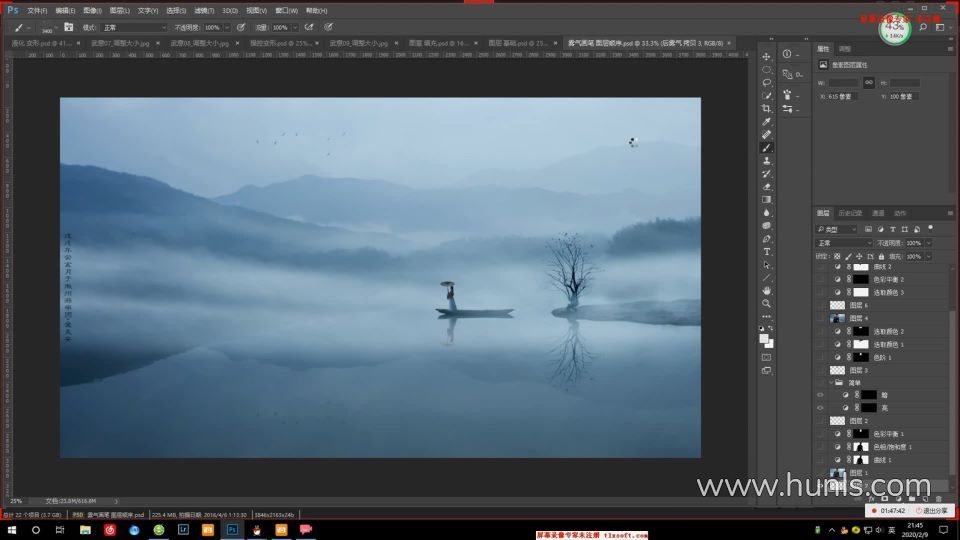Viewport: 960px width, 540px height.
Task: Open the layer blend mode dropdown
Action: (x=844, y=242)
